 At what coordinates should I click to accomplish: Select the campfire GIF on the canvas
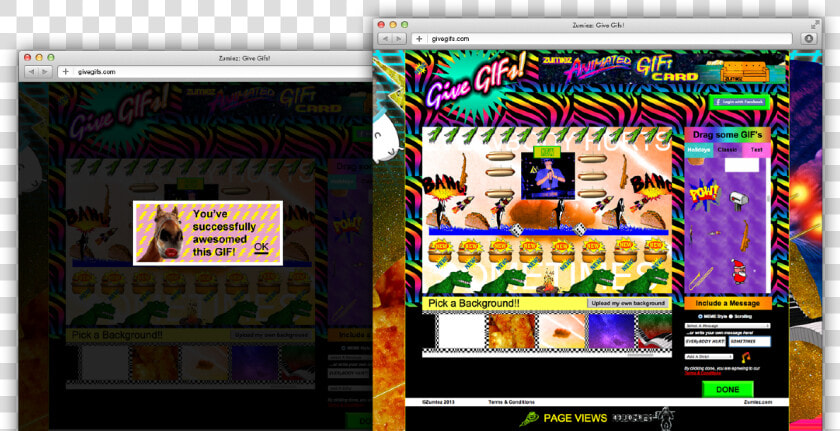pyautogui.click(x=546, y=283)
